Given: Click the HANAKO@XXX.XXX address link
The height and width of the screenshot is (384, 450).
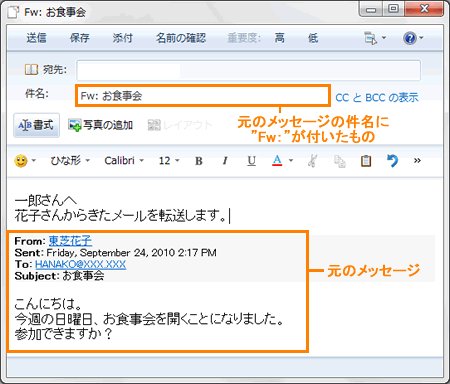Looking at the screenshot, I should 80,264.
